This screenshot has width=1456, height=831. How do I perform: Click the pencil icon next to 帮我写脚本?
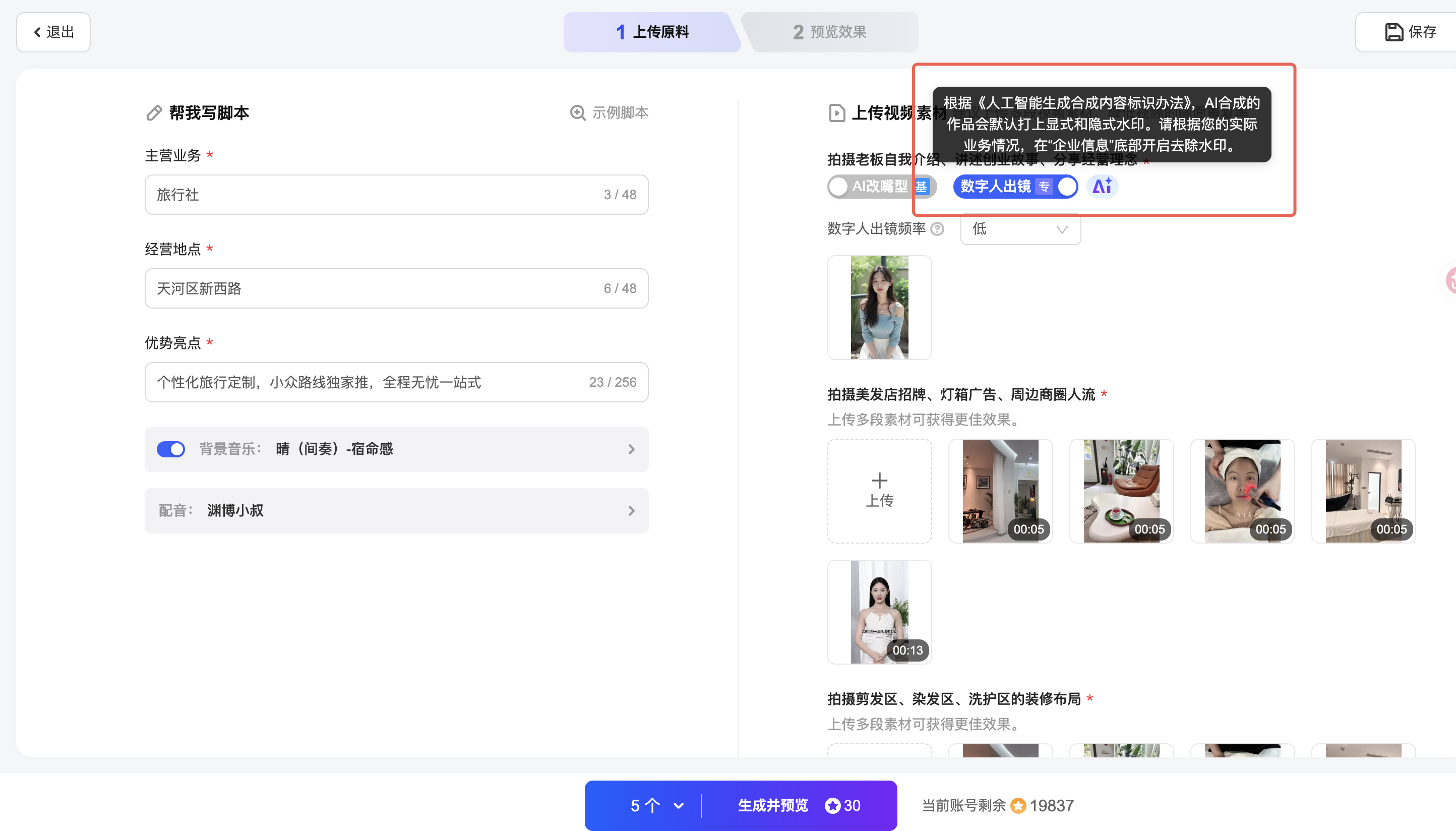tap(154, 112)
